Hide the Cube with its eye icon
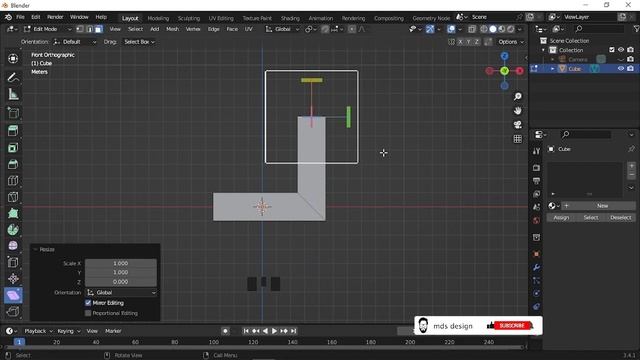 (621, 69)
